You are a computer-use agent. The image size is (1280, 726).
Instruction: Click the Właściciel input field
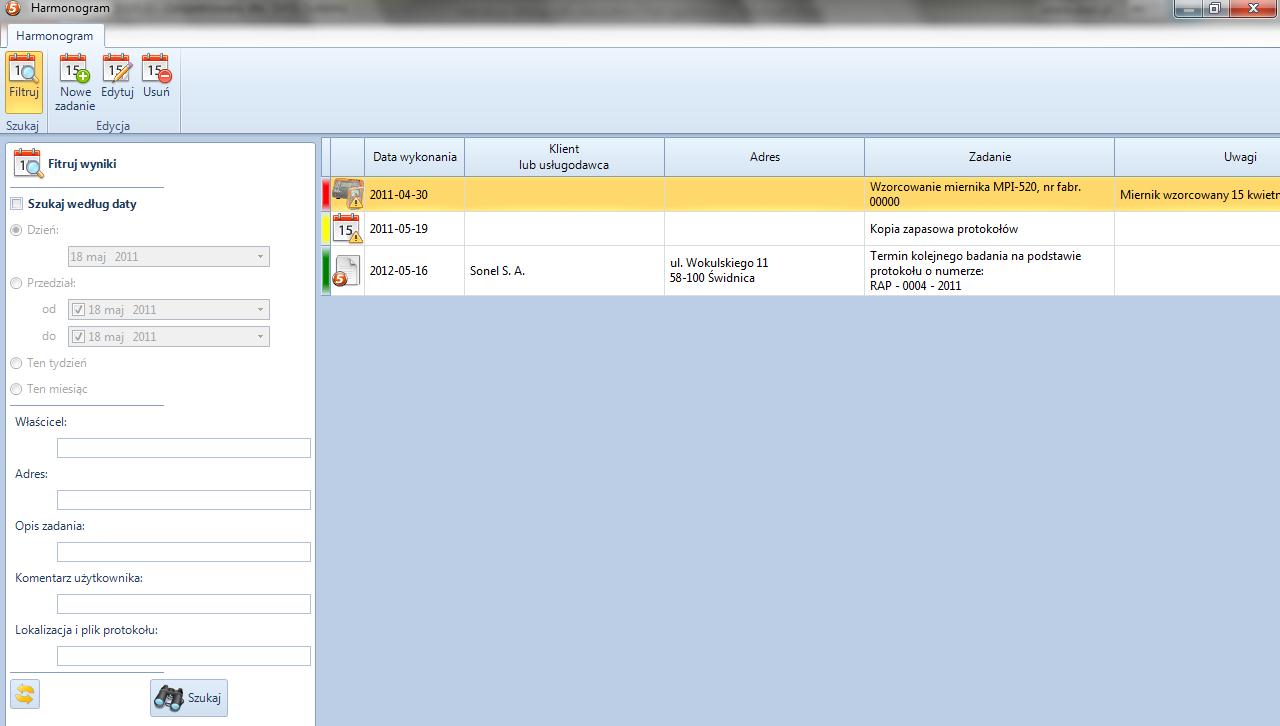[184, 448]
